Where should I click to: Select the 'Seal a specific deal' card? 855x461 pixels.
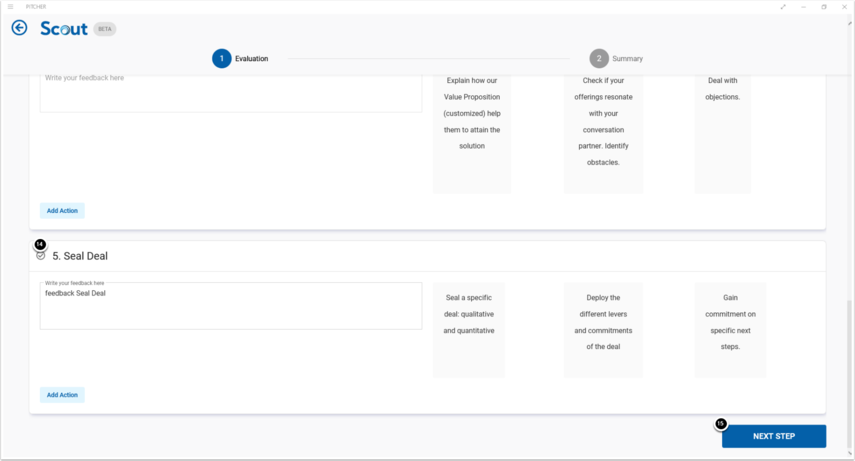(469, 330)
